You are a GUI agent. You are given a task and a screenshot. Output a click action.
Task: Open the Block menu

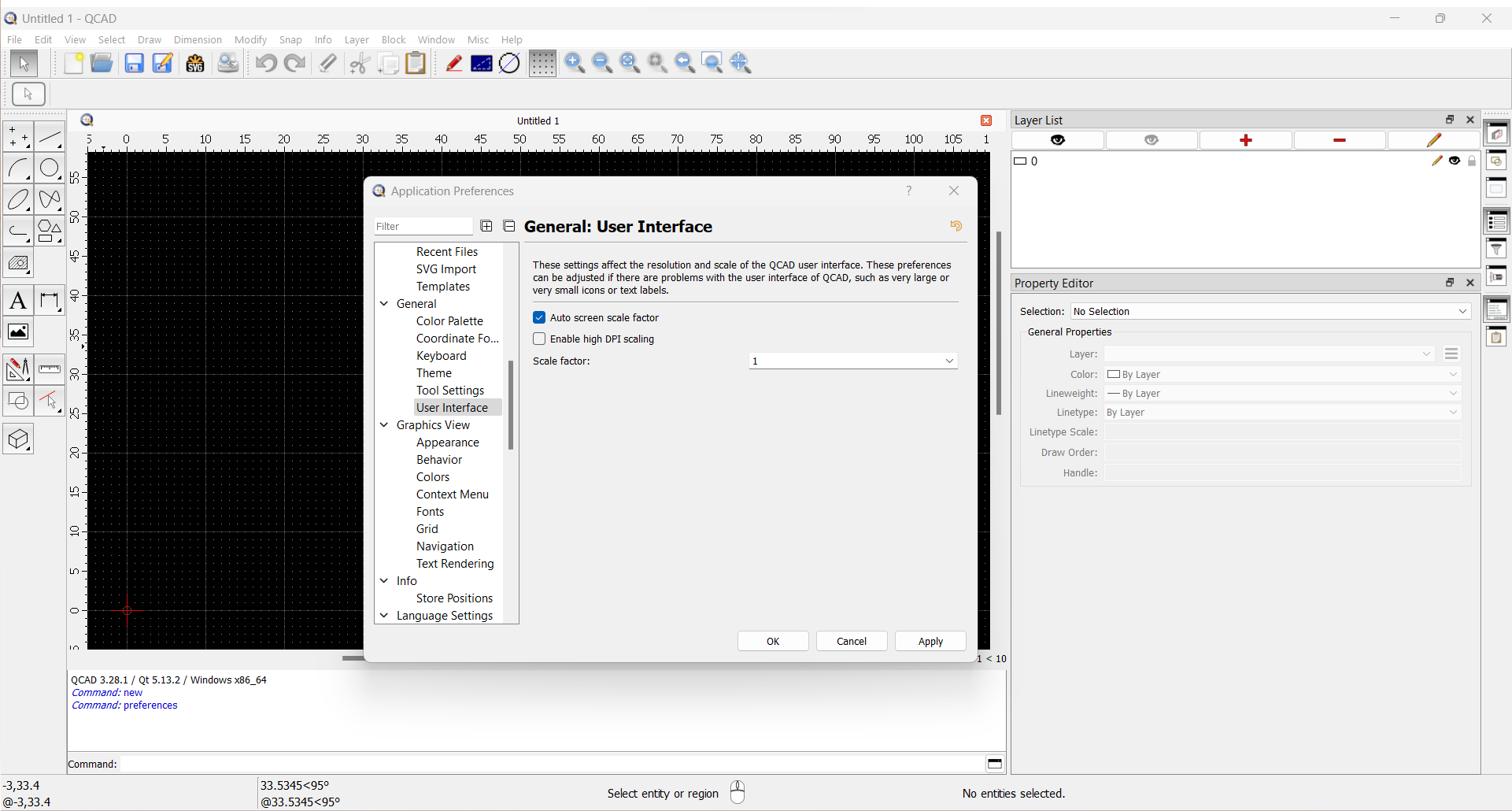[x=394, y=39]
